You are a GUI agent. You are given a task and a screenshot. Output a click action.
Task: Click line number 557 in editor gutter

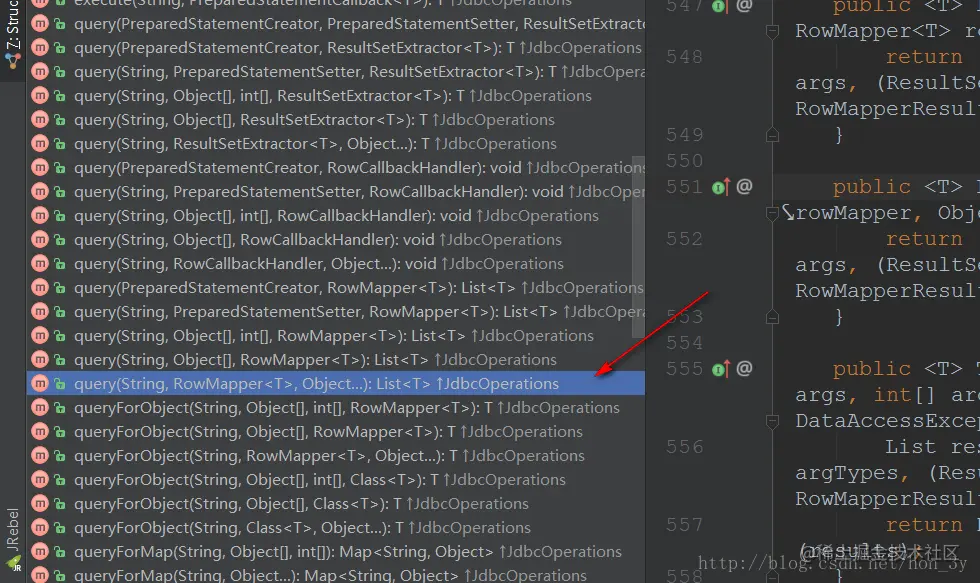tap(684, 526)
